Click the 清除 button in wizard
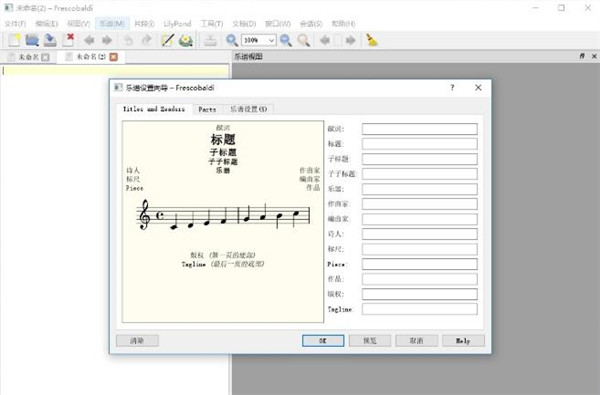The height and width of the screenshot is (395, 600). [x=137, y=341]
